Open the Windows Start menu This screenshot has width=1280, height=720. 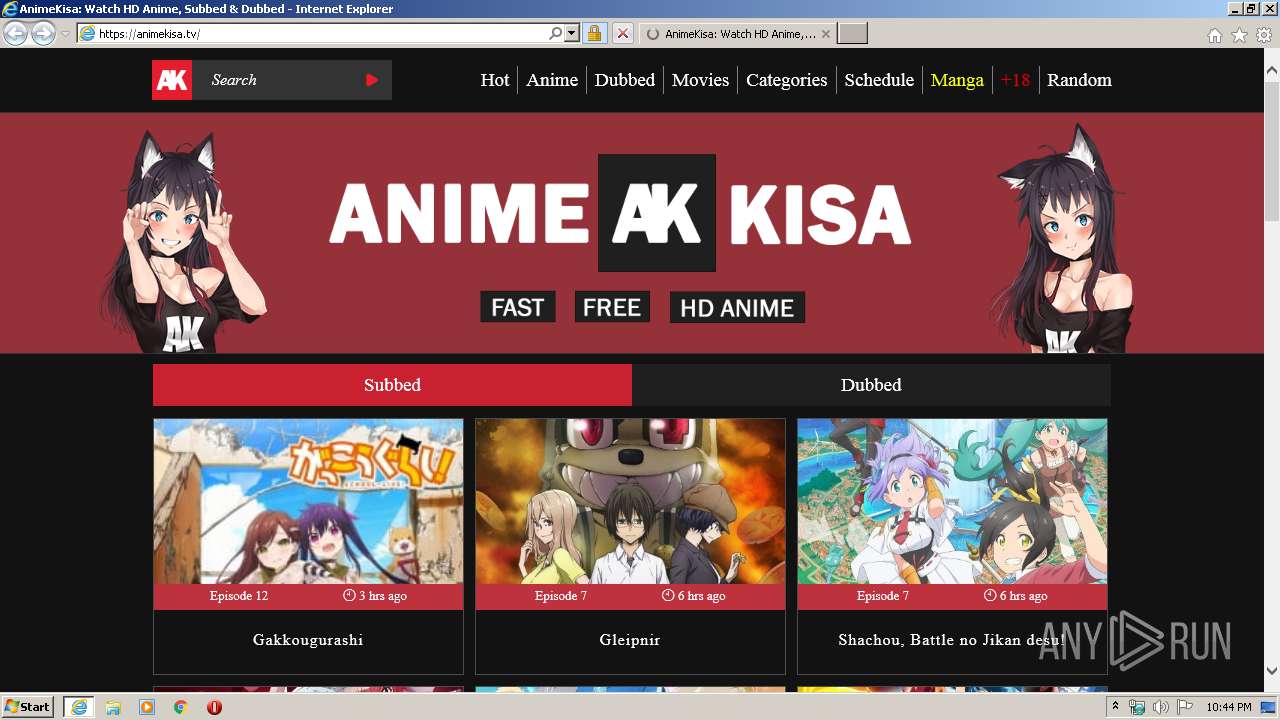(x=27, y=707)
